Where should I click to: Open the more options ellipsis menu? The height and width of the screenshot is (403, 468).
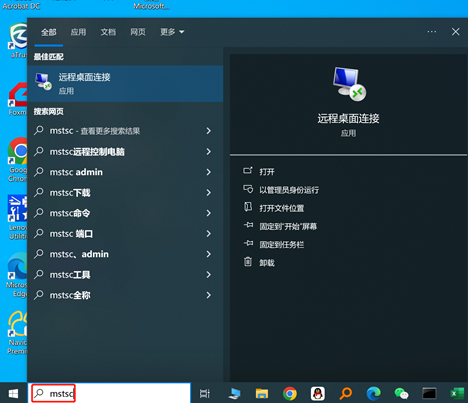(x=432, y=32)
